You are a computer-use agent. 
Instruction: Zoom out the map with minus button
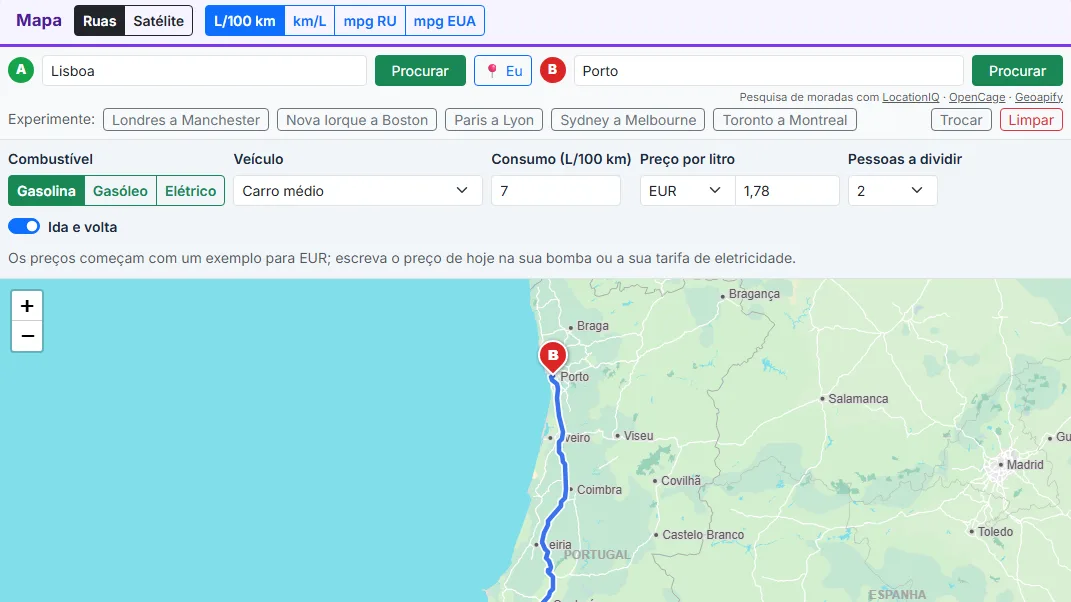coord(27,336)
